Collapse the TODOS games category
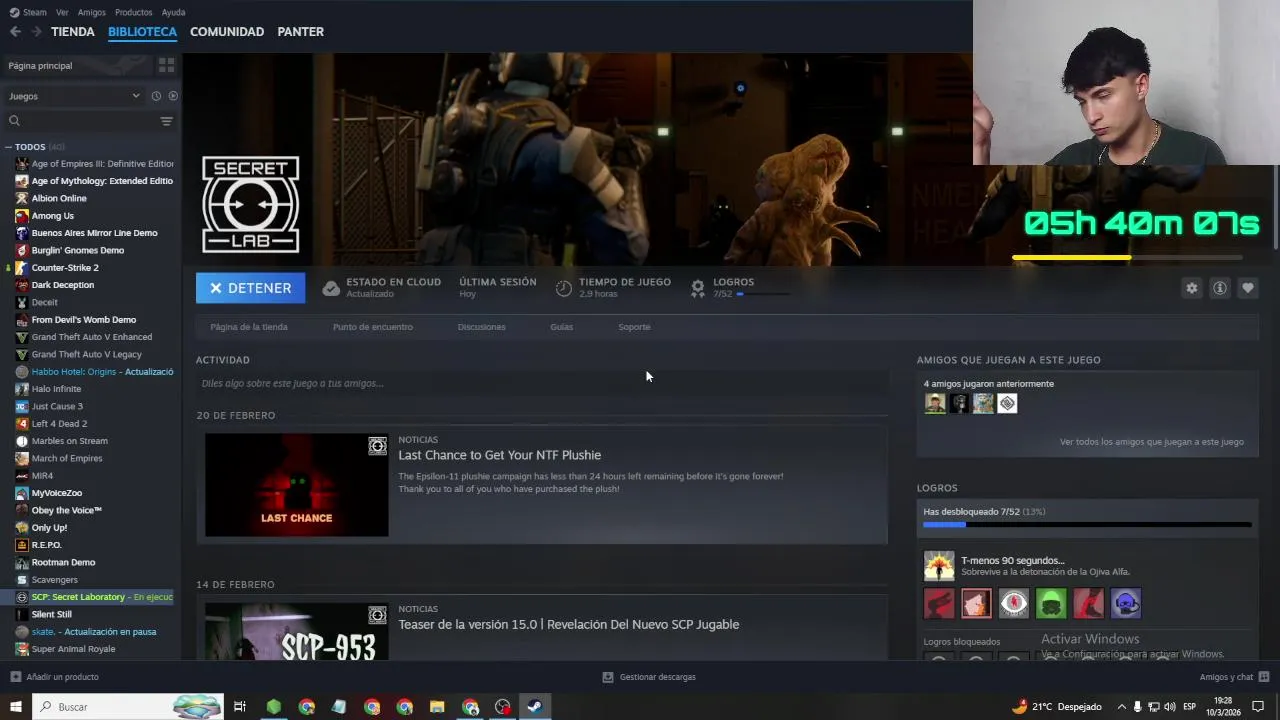 8,147
